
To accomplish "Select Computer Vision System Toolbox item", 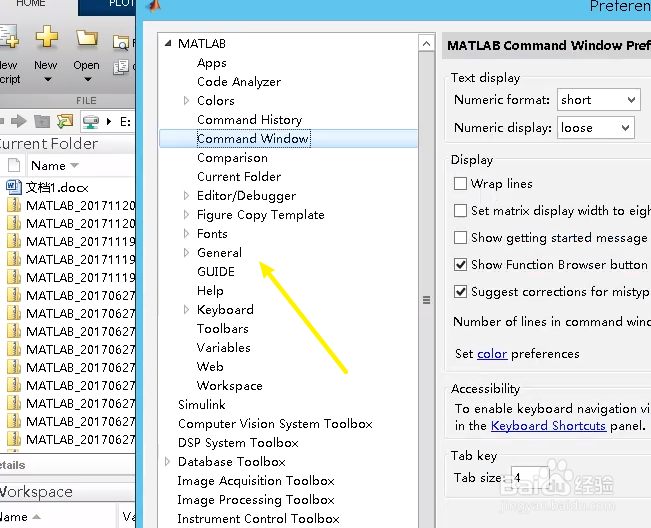I will pos(275,423).
